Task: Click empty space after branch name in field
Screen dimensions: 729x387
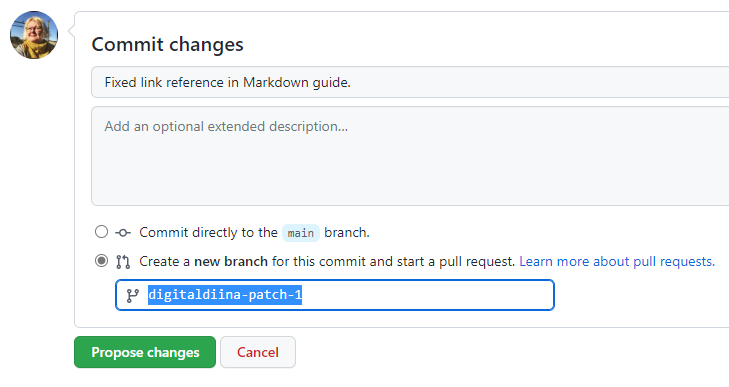Action: coord(428,295)
